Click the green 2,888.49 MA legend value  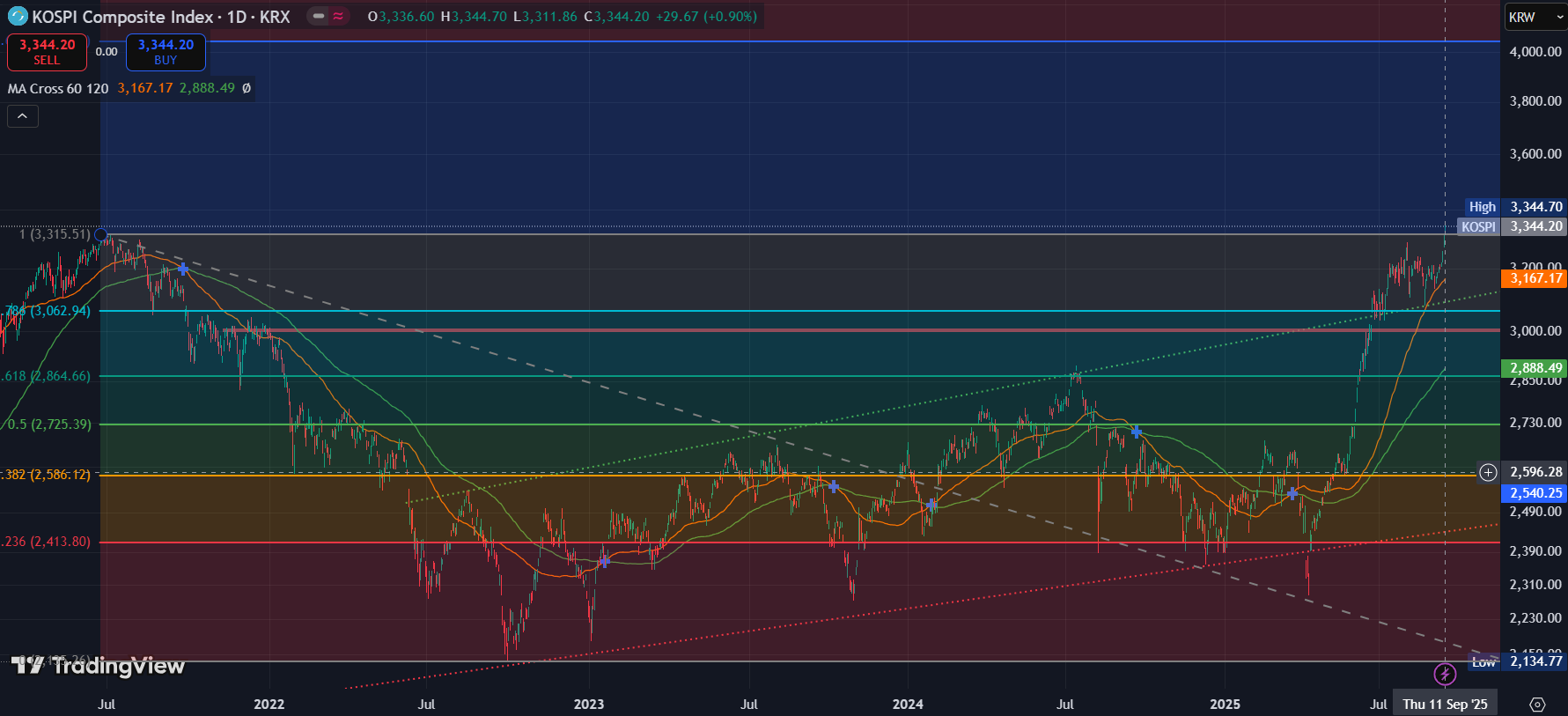[x=207, y=88]
